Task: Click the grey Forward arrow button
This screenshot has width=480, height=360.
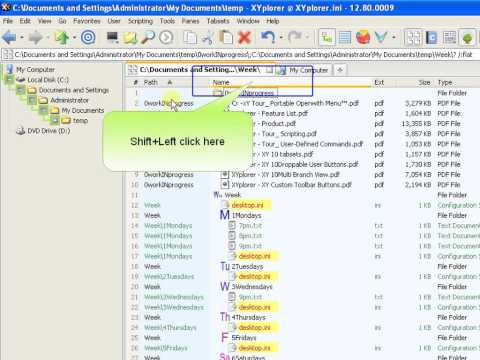Action: [35, 37]
